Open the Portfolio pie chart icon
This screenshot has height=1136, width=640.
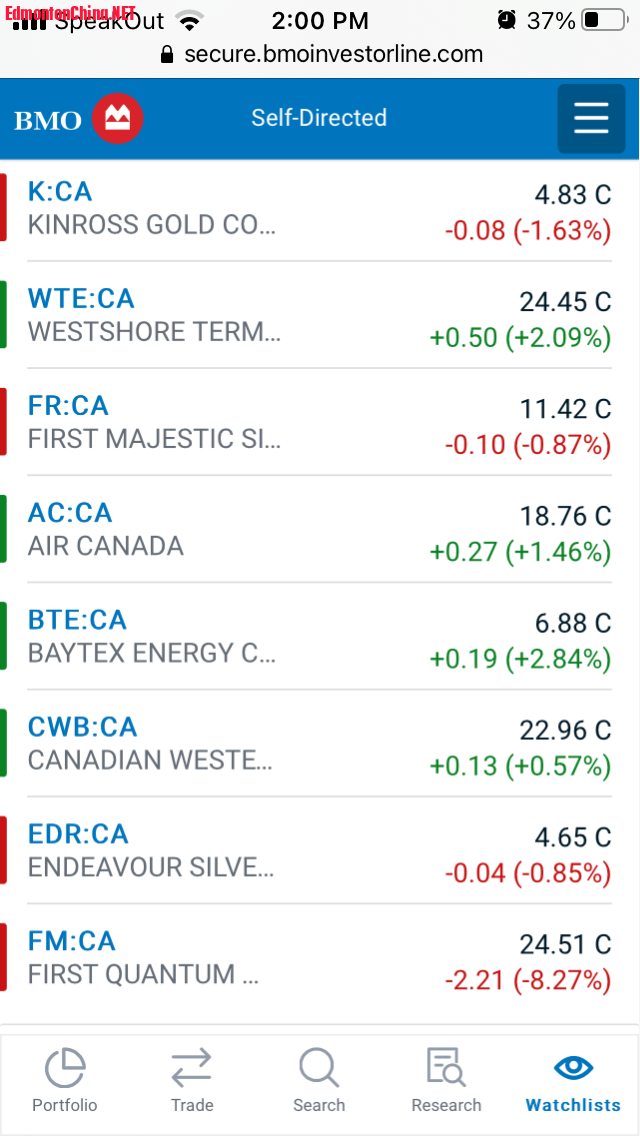[x=65, y=1068]
